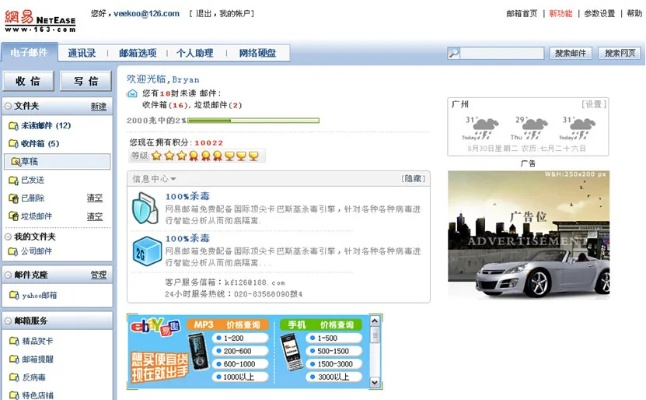Click the 收件箱 (5) folder icon

tap(13, 144)
